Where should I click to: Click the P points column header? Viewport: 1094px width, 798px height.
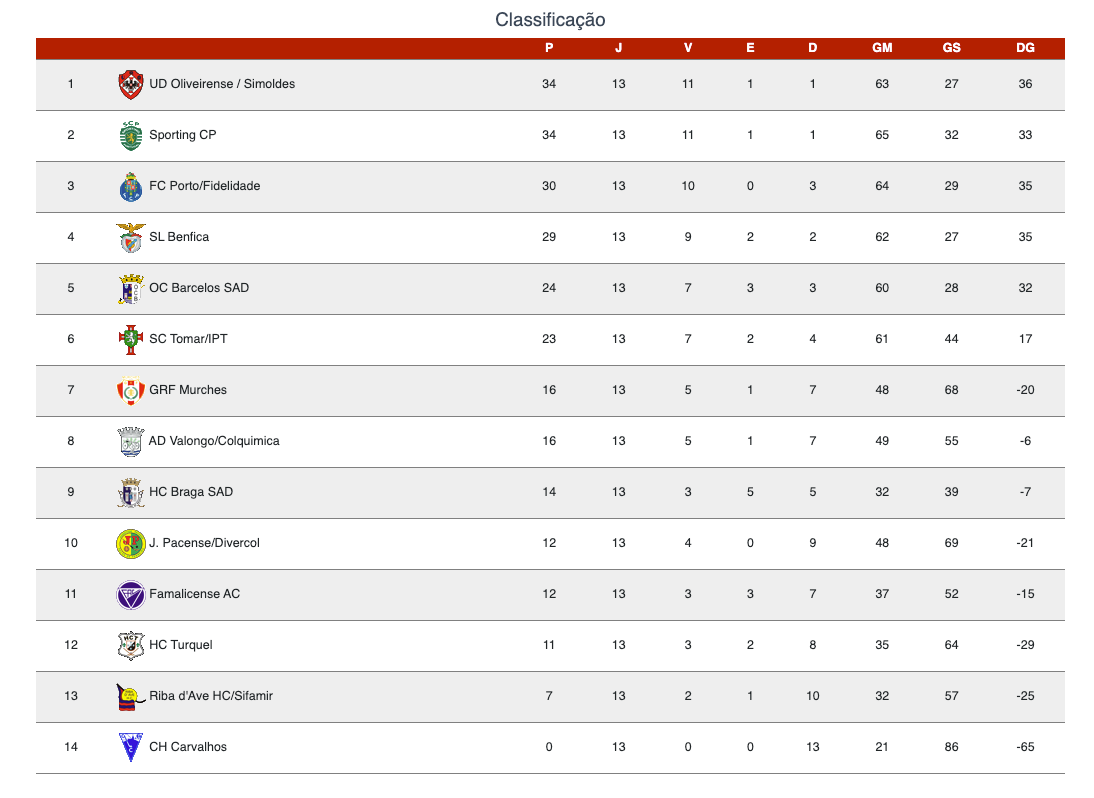pyautogui.click(x=549, y=47)
